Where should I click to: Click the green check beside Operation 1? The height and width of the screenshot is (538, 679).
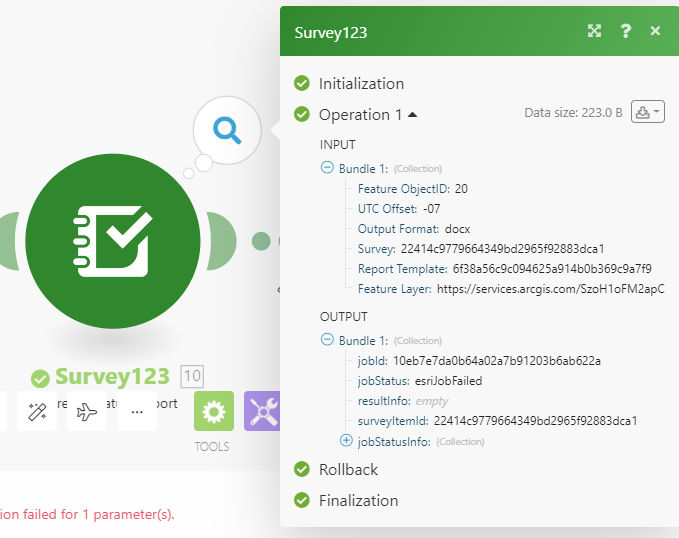click(x=302, y=114)
